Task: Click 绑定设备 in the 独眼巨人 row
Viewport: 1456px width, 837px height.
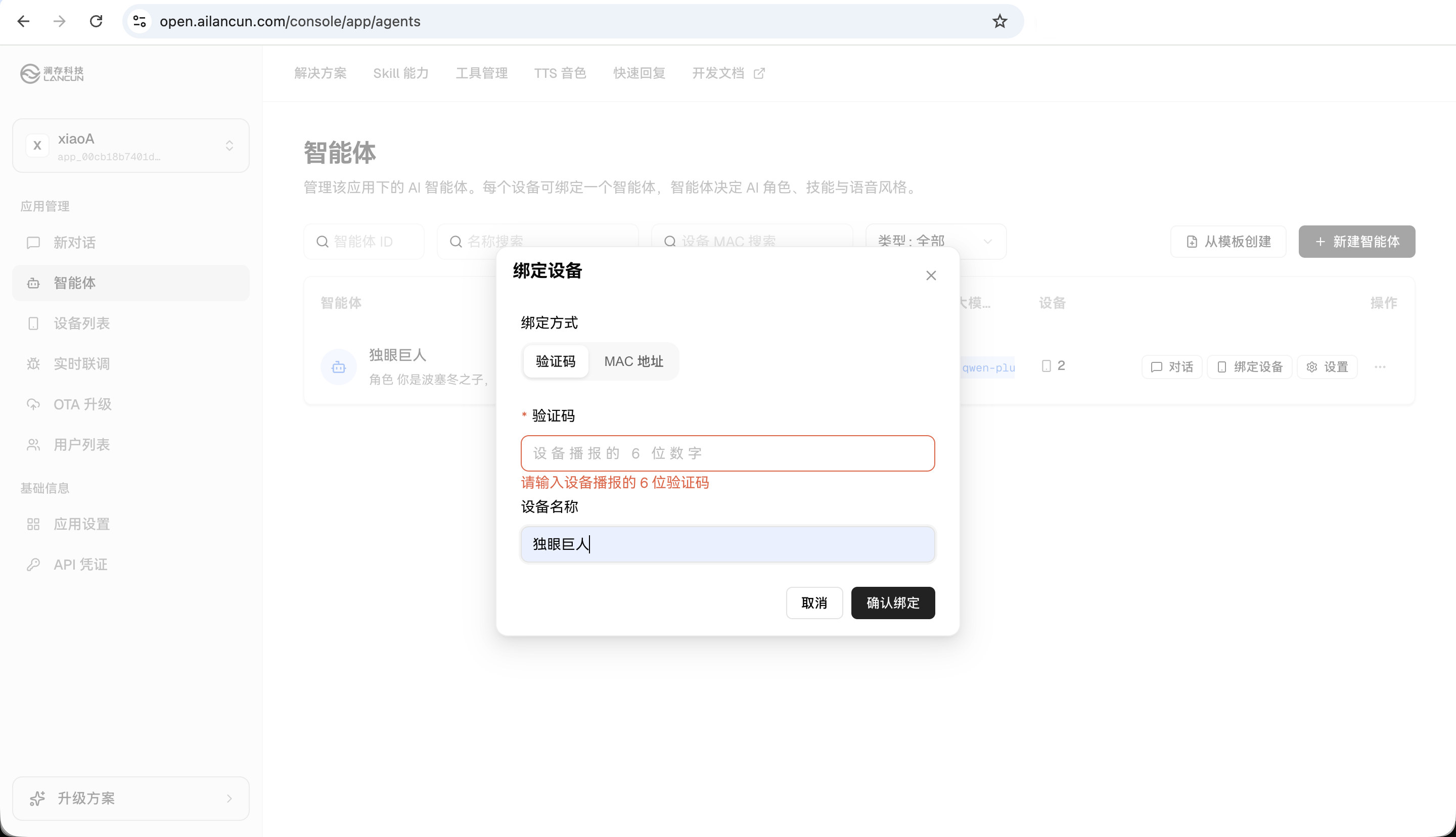Action: click(1250, 367)
